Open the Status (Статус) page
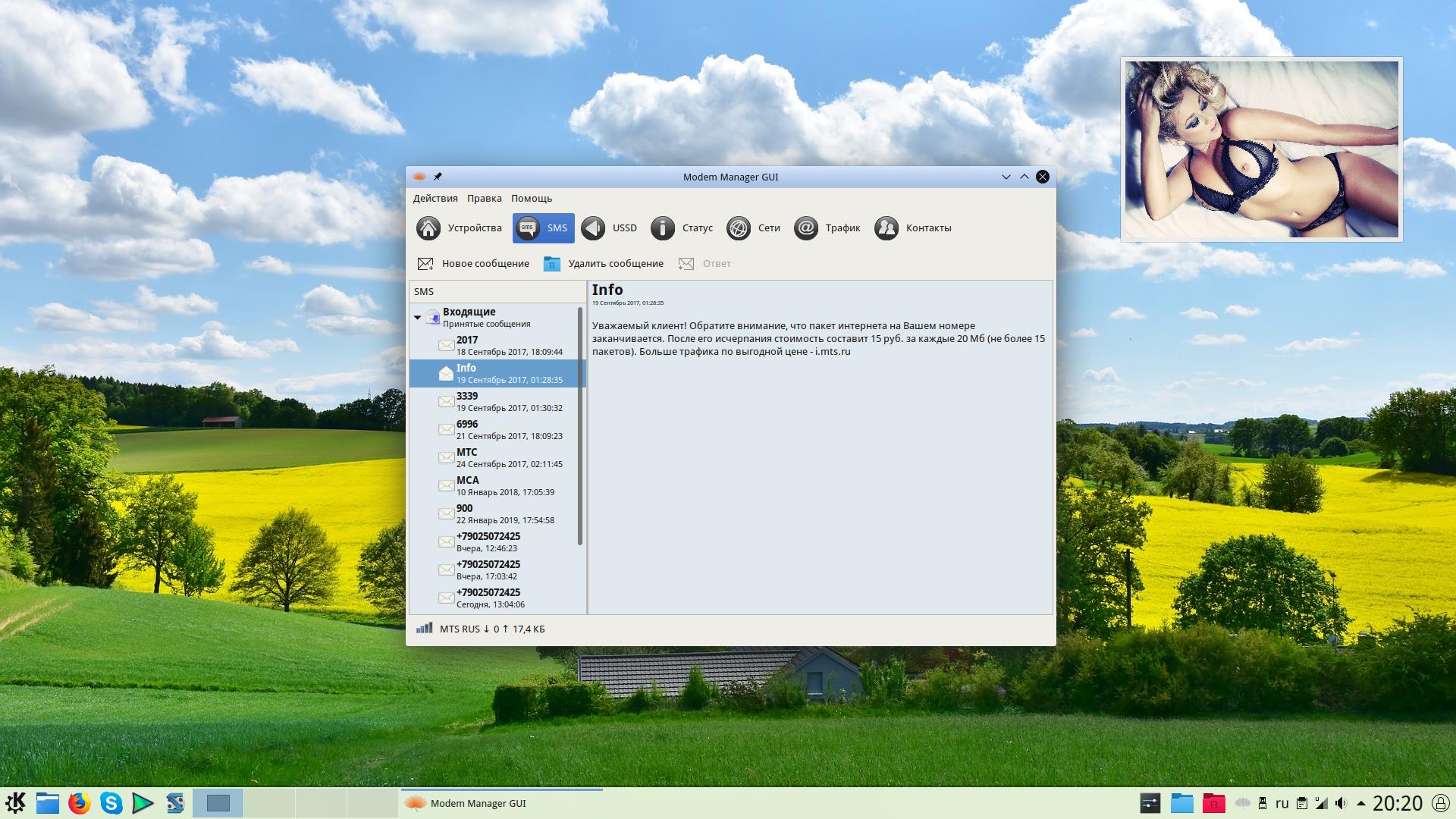 [x=682, y=228]
